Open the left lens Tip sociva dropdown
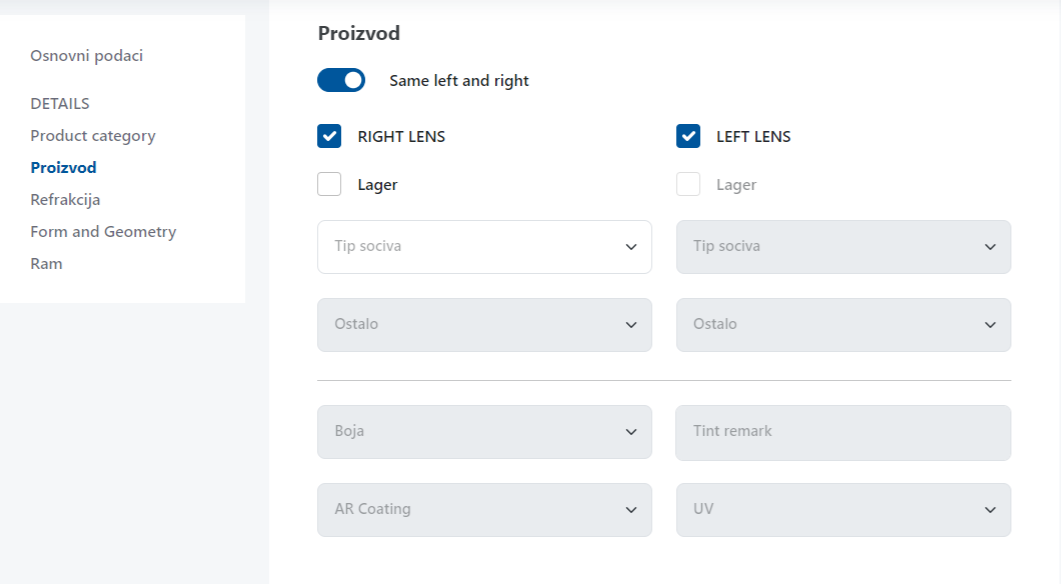 tap(843, 246)
